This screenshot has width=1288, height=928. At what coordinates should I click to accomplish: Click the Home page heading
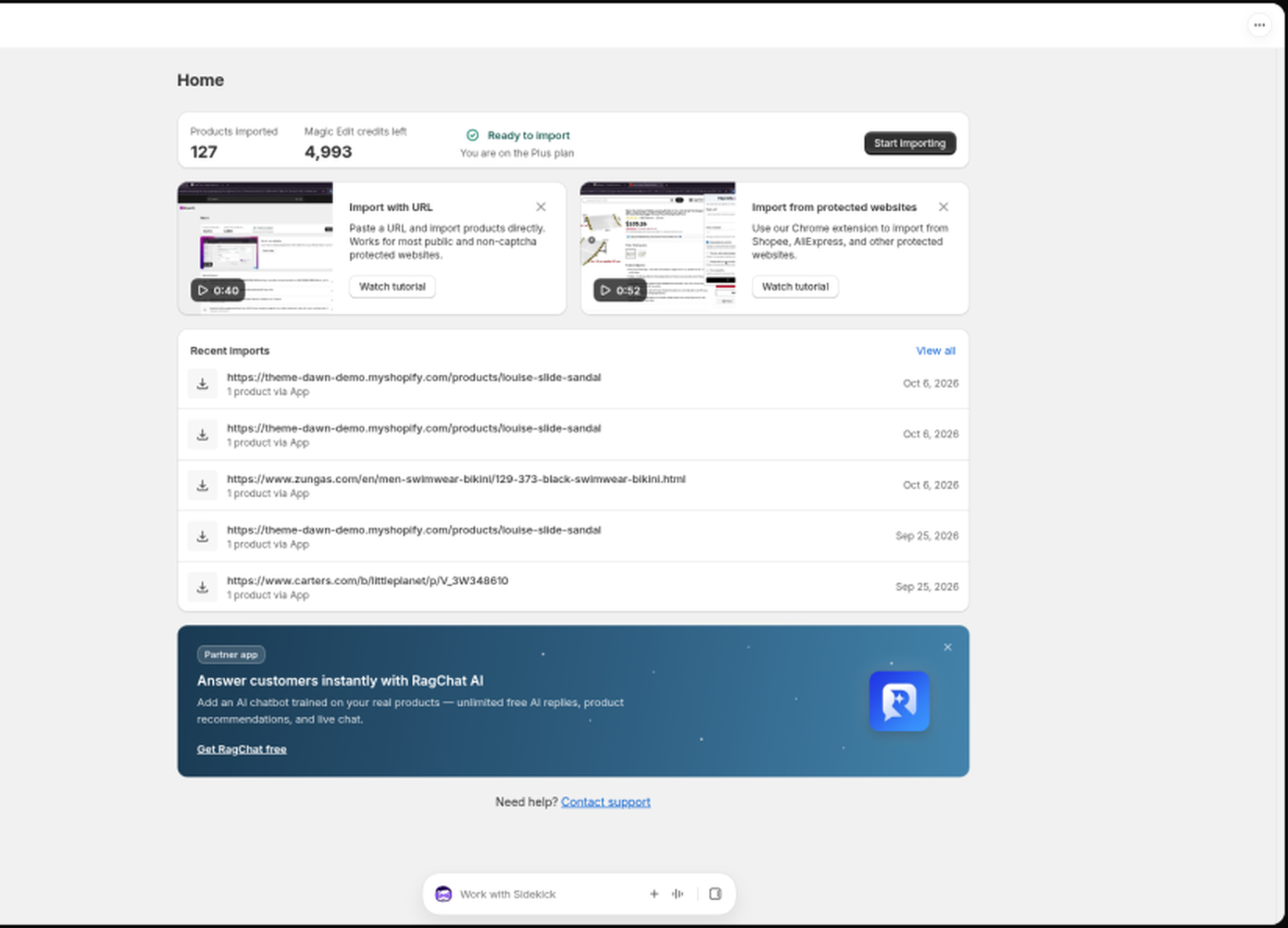click(x=200, y=80)
